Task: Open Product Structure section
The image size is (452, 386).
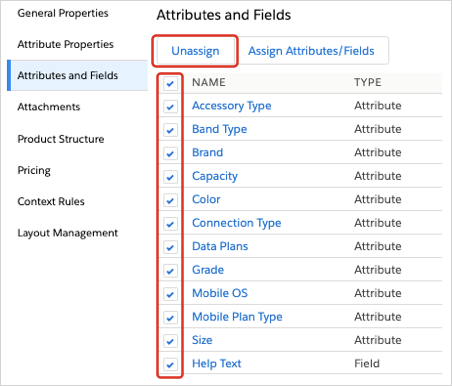Action: [x=61, y=139]
